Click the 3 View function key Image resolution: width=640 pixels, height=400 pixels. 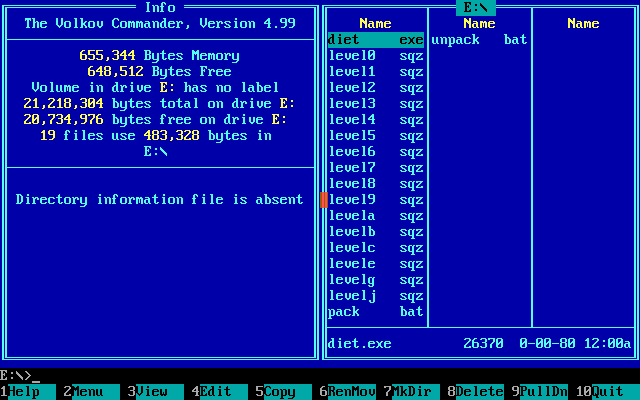tap(156, 392)
